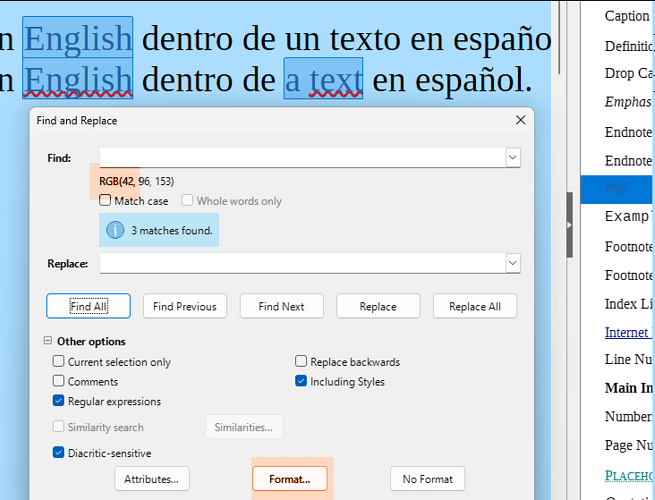Close the Find and Replace dialog

coord(520,120)
